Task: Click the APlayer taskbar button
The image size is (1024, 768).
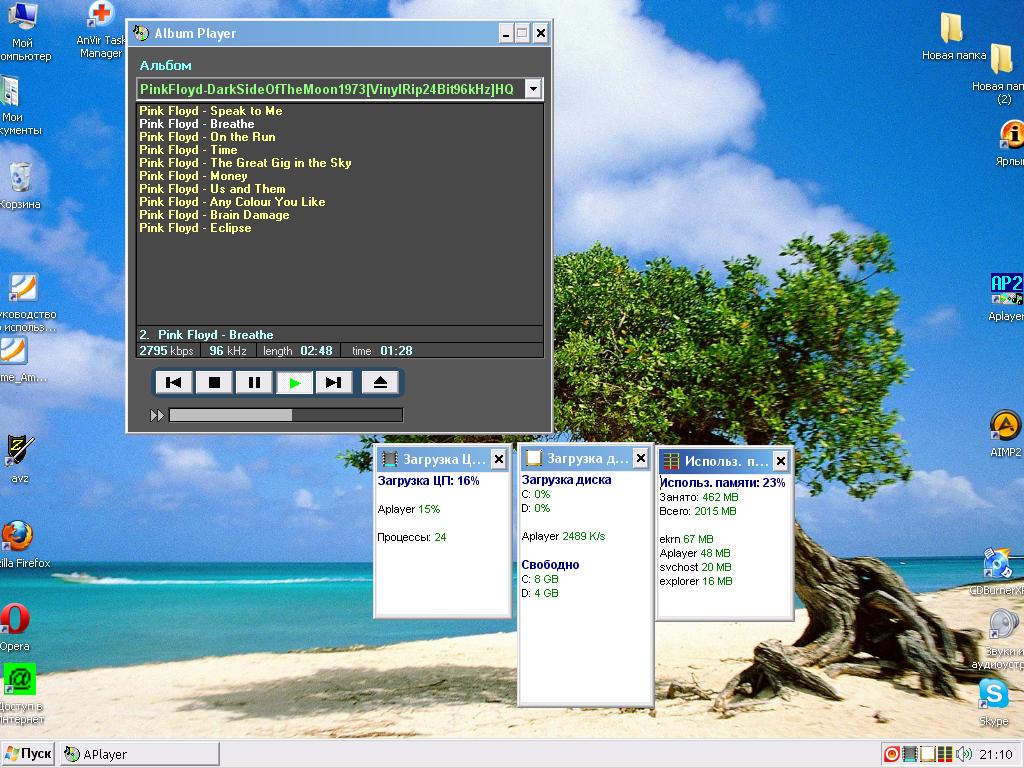Action: point(140,755)
